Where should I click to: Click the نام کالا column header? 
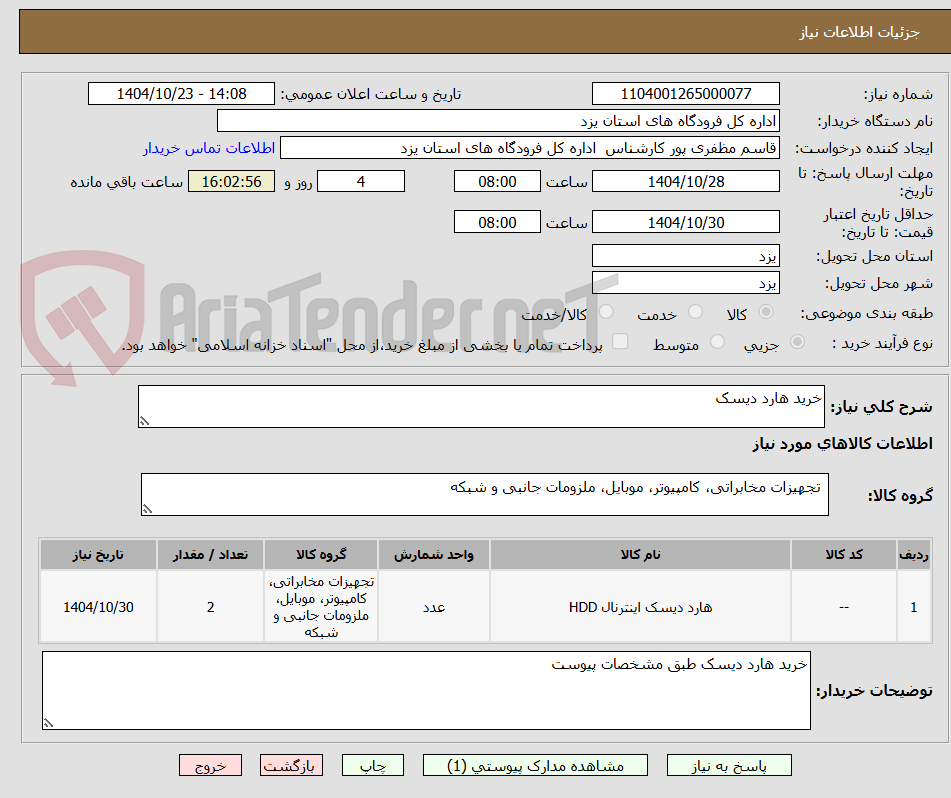coord(640,554)
